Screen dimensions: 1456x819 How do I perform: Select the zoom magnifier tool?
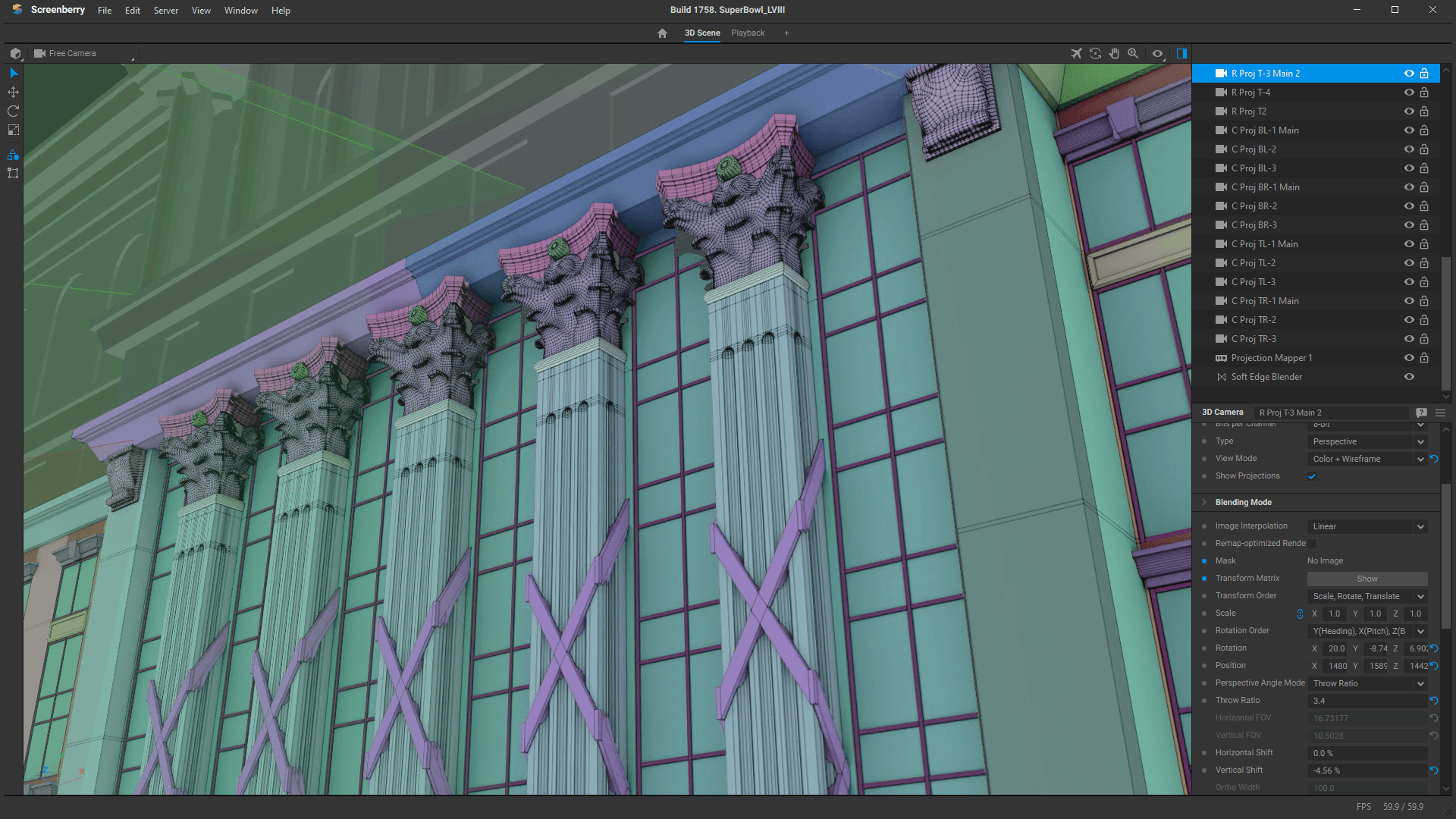click(1133, 53)
